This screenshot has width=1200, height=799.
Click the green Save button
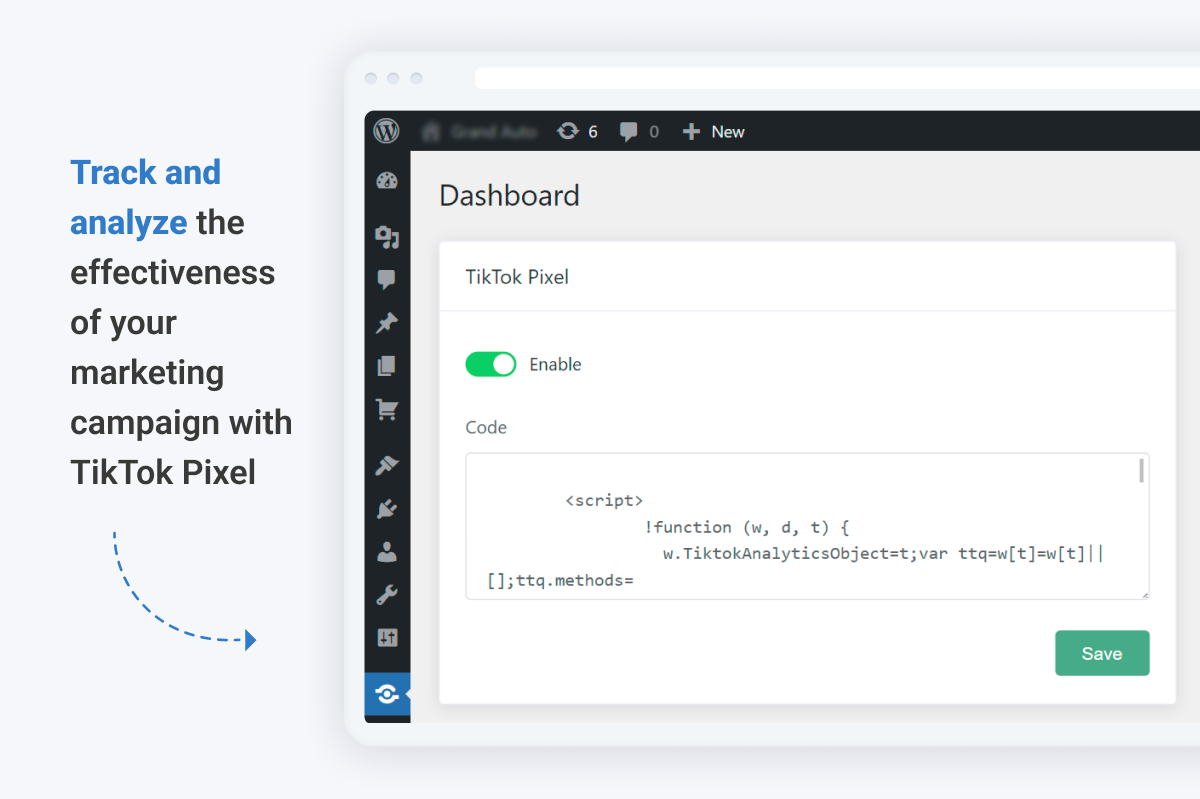1102,653
